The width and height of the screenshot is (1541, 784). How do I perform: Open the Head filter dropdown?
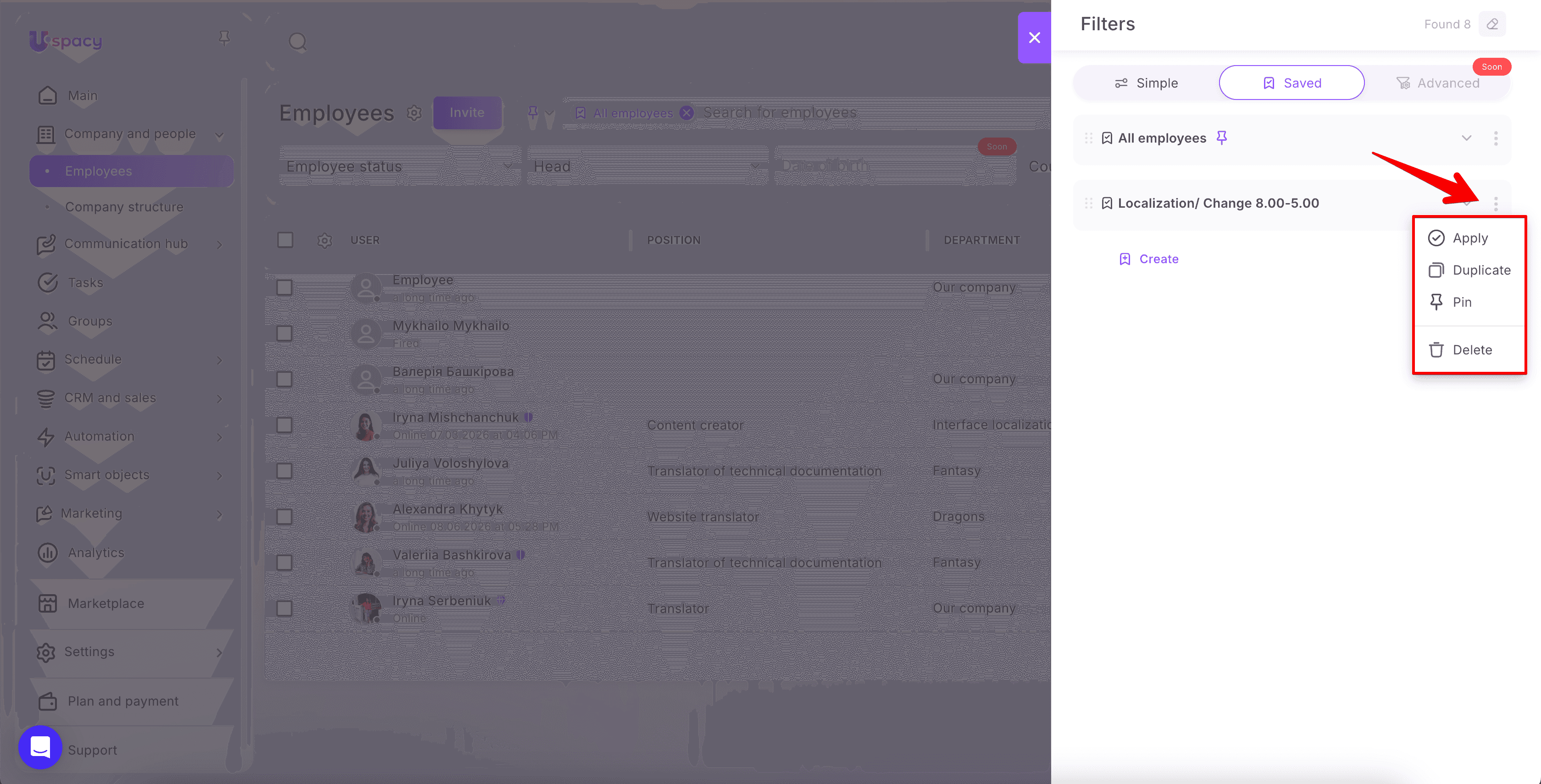click(x=648, y=166)
